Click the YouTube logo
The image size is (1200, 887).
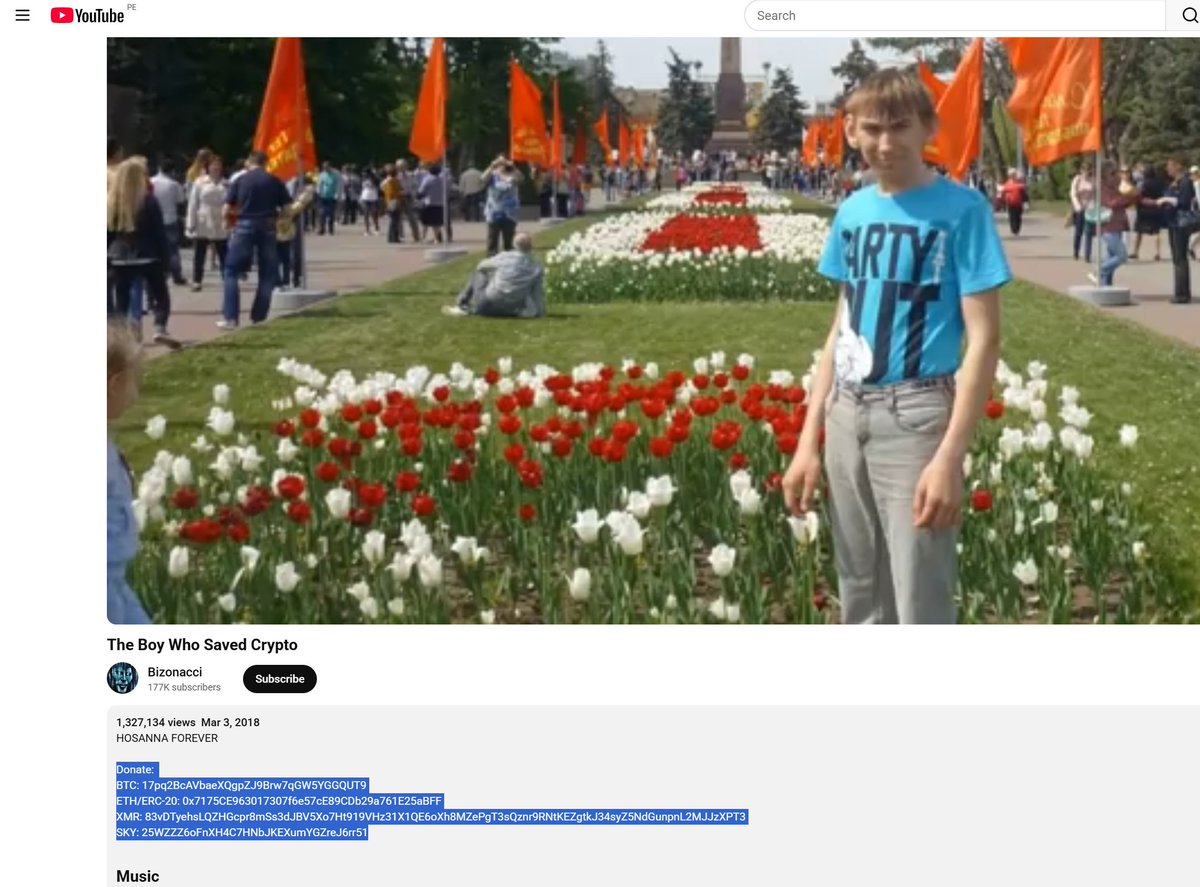click(87, 15)
